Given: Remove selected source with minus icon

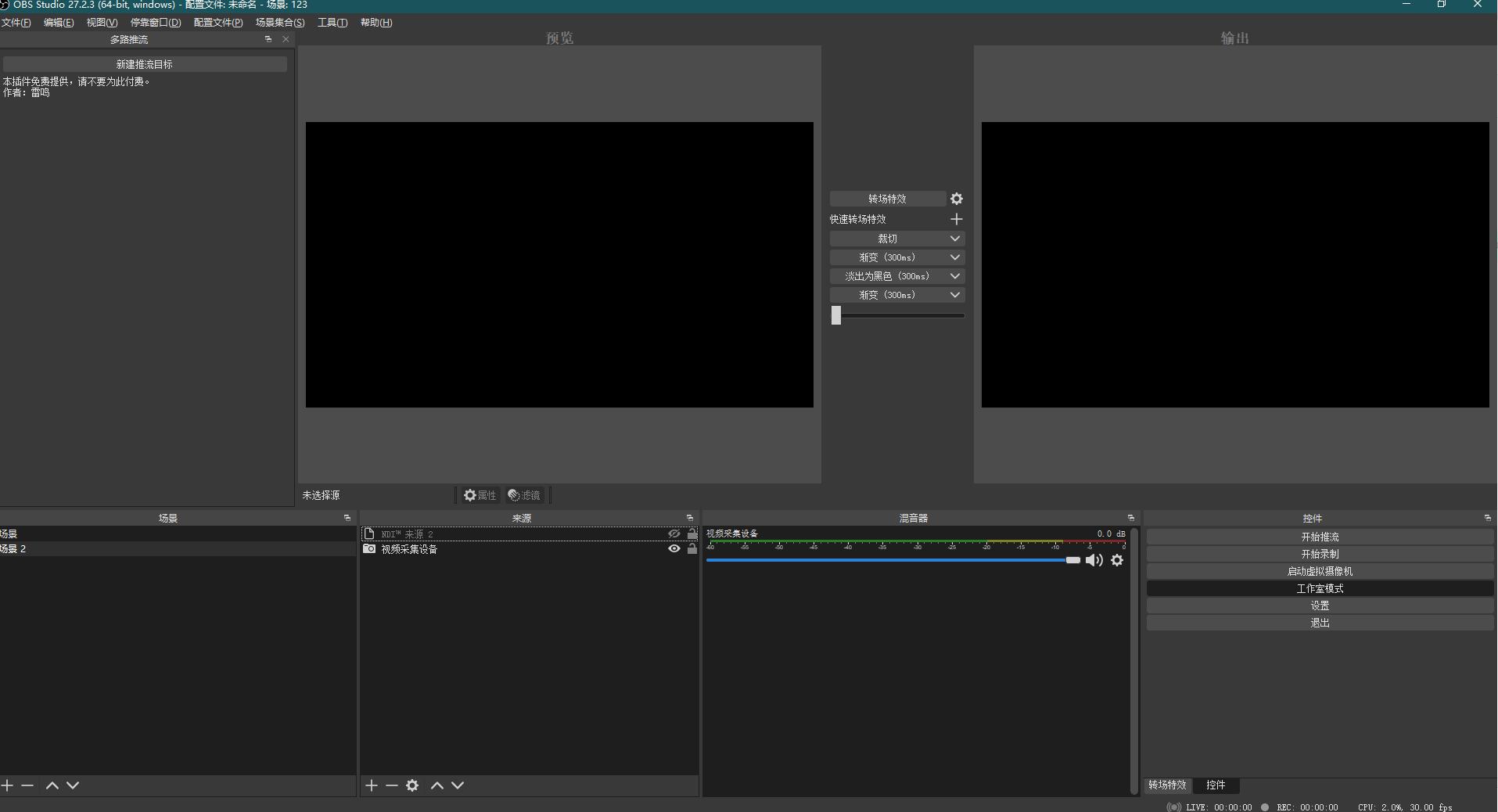Looking at the screenshot, I should (392, 785).
